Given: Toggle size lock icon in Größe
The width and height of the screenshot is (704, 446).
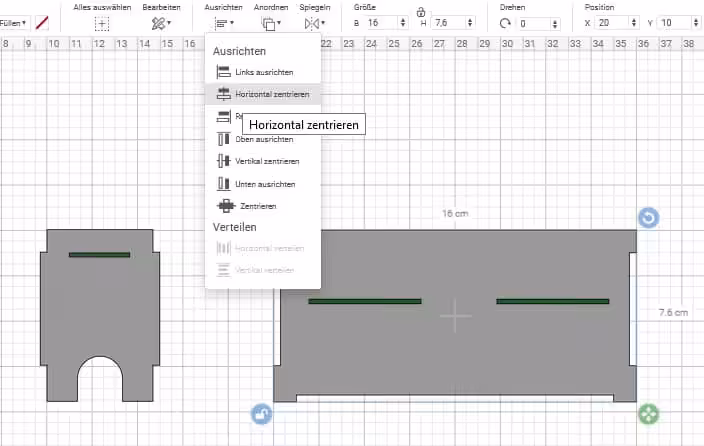Looking at the screenshot, I should (421, 12).
